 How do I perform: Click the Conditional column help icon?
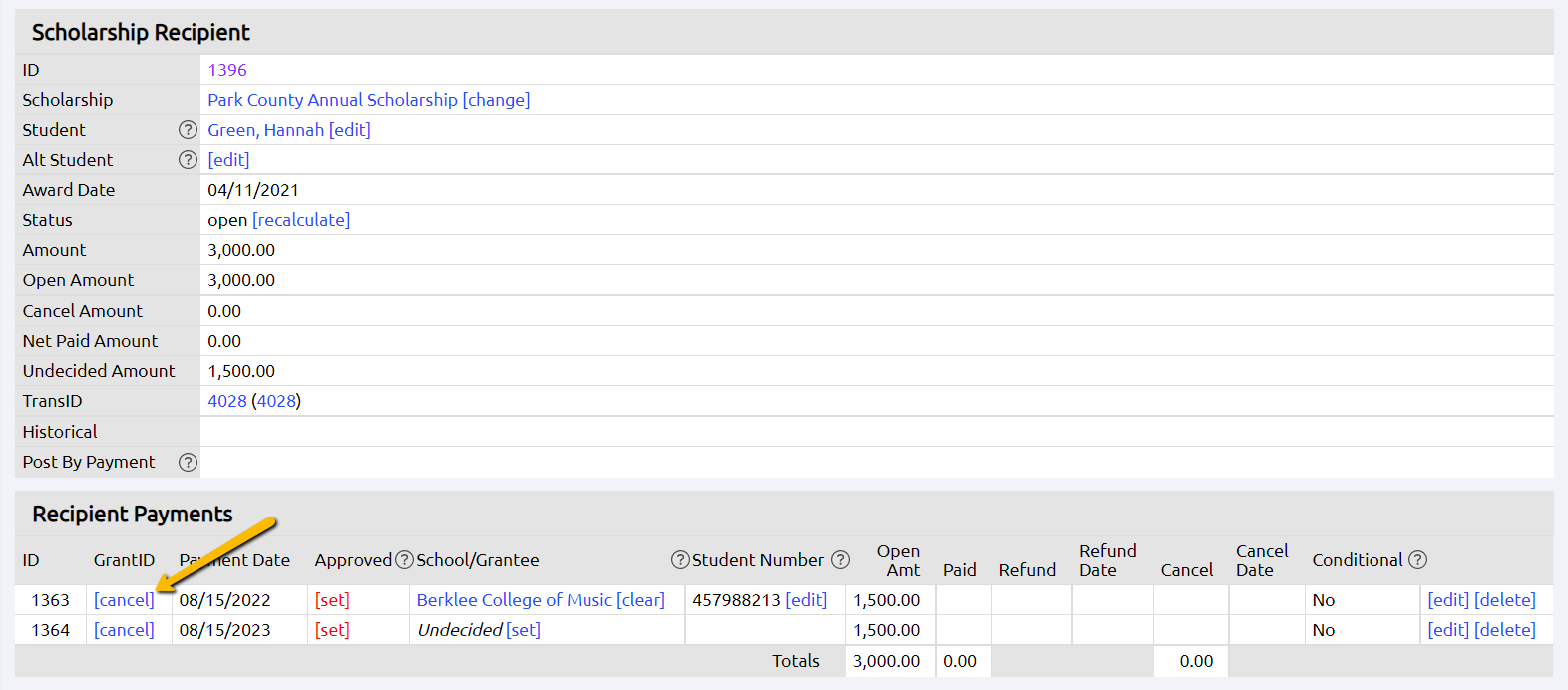[1417, 560]
